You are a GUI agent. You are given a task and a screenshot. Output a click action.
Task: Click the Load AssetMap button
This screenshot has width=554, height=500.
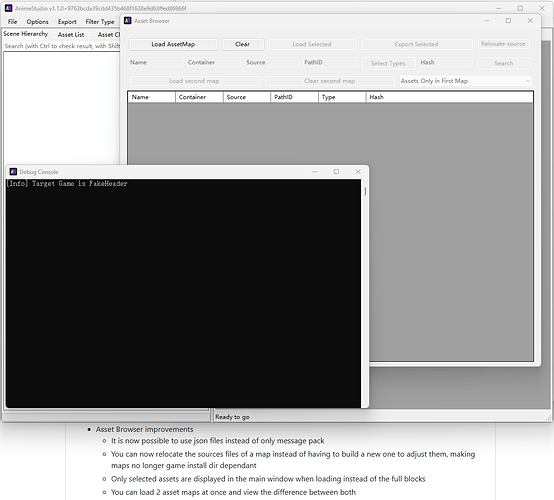pyautogui.click(x=173, y=44)
